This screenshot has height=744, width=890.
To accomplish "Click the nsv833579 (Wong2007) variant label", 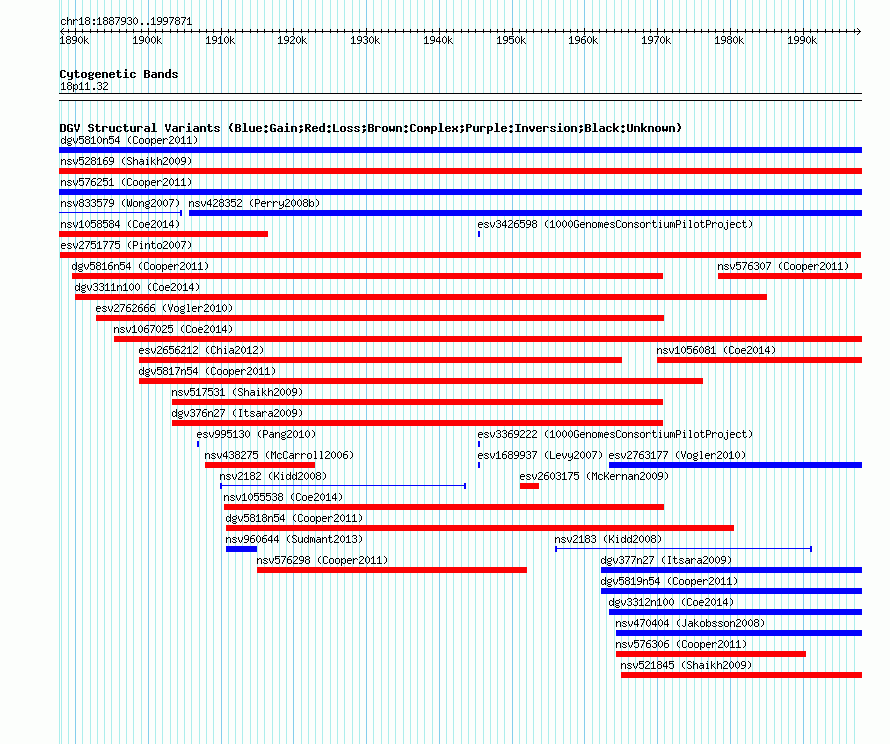I will (120, 203).
